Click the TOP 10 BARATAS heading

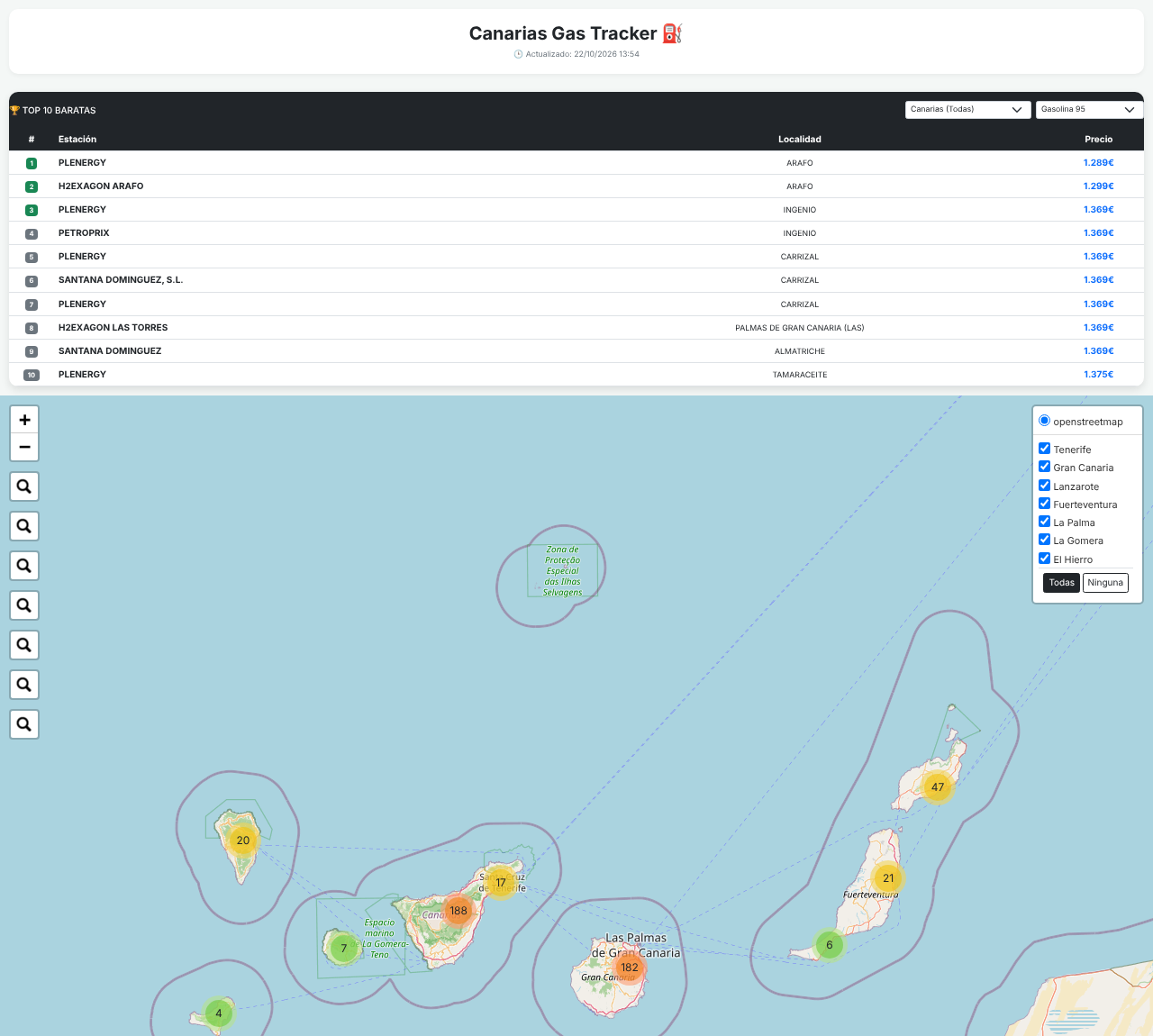pyautogui.click(x=53, y=111)
